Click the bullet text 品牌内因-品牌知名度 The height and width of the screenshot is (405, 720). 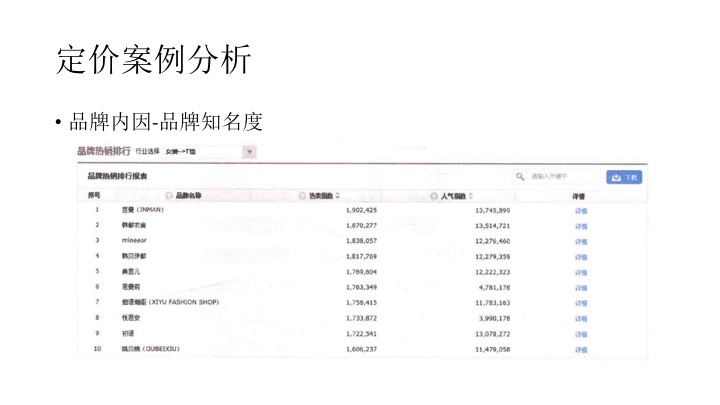(x=166, y=122)
